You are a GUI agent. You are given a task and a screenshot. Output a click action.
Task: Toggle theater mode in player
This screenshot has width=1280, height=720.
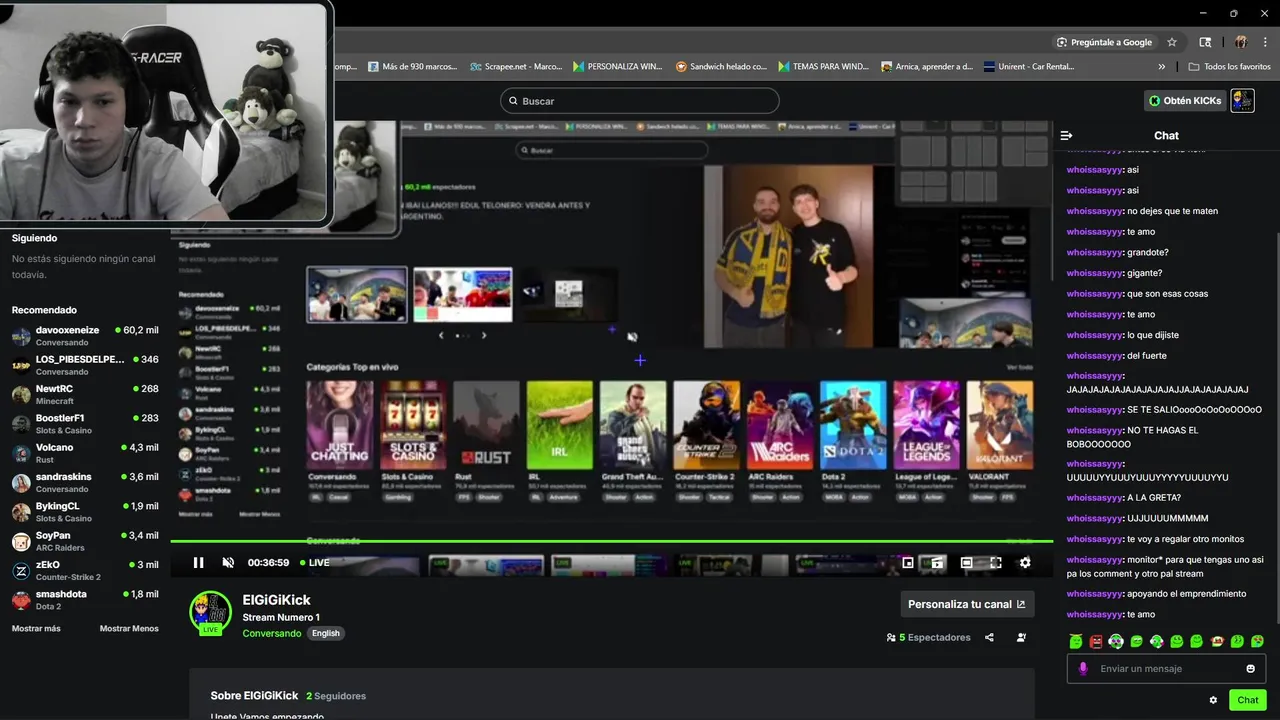coord(966,563)
